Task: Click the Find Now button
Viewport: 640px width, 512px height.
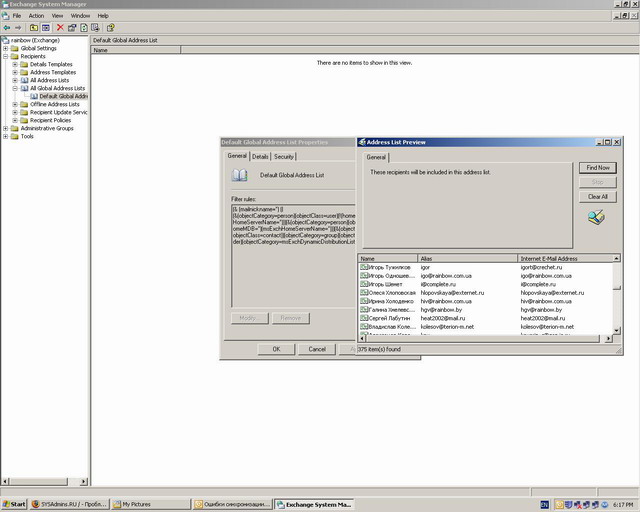Action: 598,168
